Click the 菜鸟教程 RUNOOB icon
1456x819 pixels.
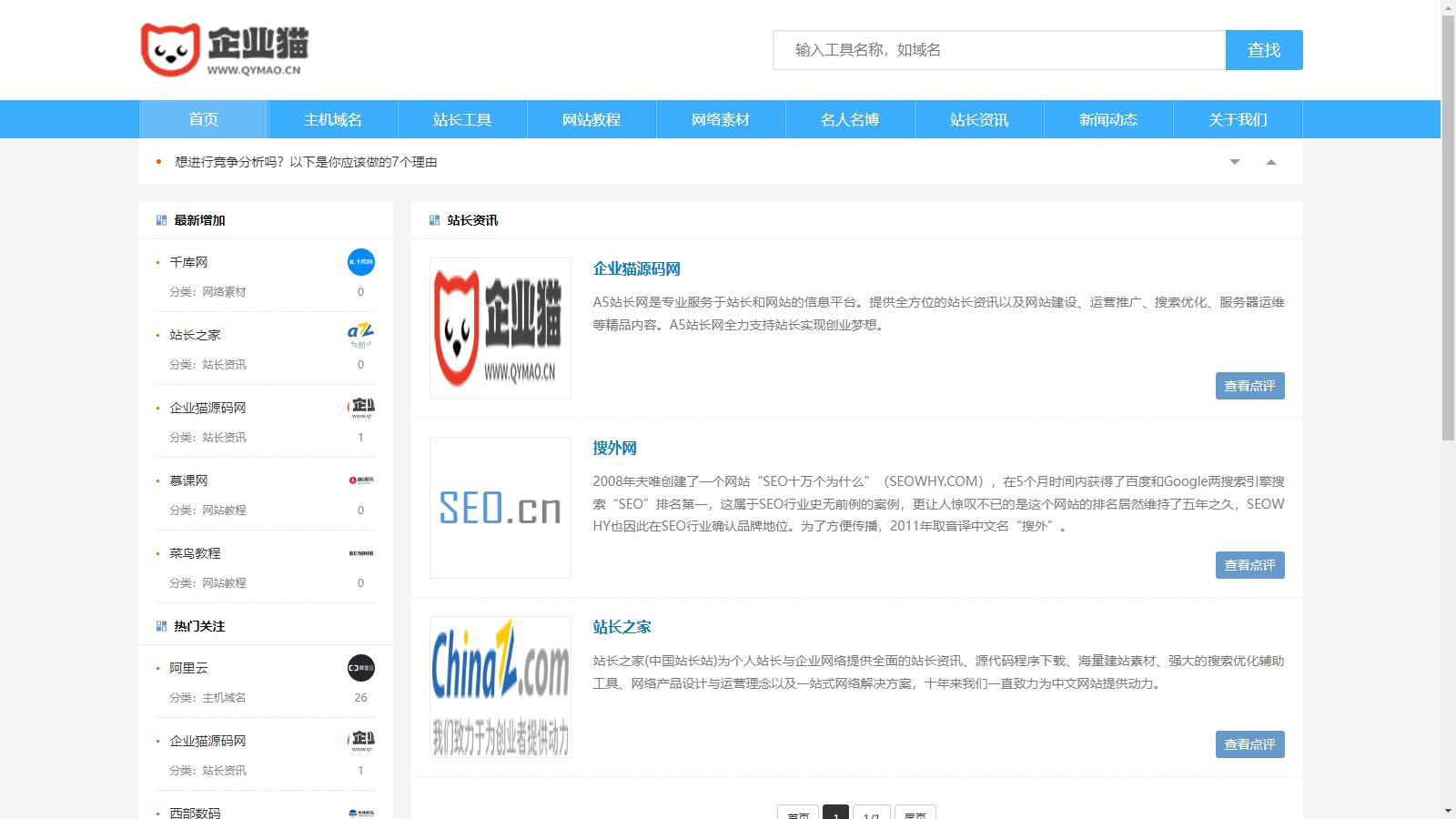pyautogui.click(x=361, y=553)
